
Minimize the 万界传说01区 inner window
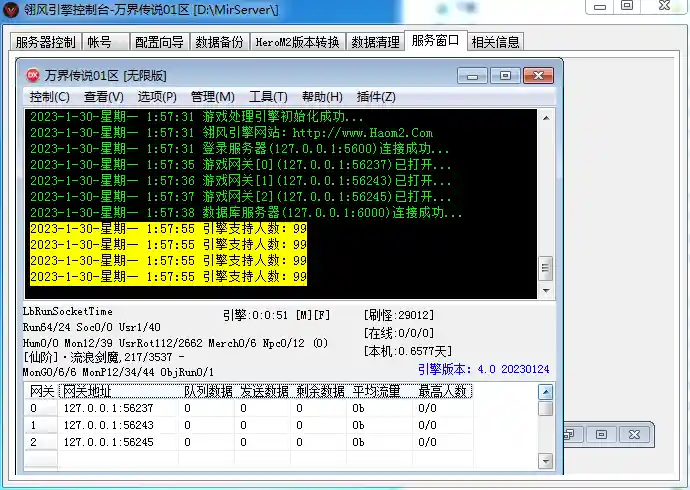tap(472, 76)
